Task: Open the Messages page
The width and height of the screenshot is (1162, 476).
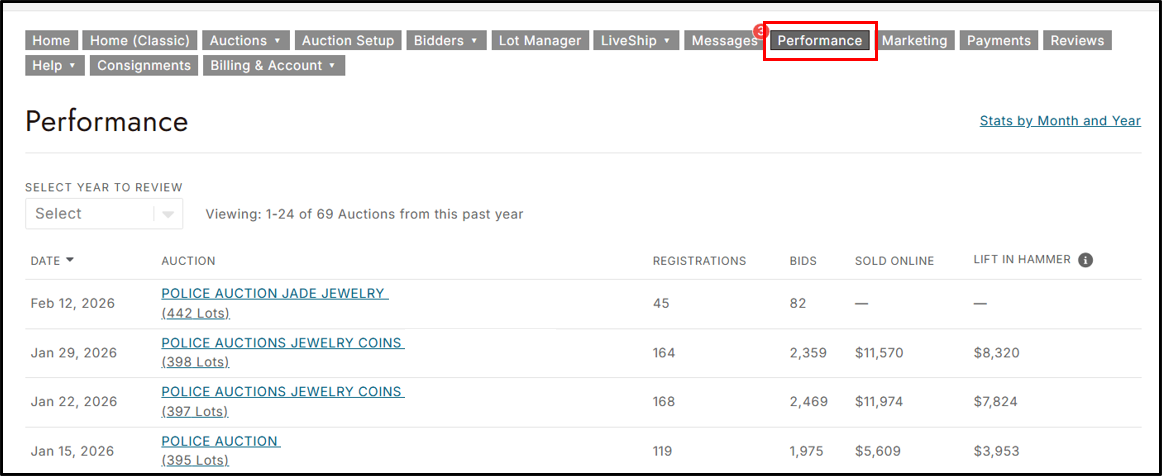Action: click(x=724, y=41)
